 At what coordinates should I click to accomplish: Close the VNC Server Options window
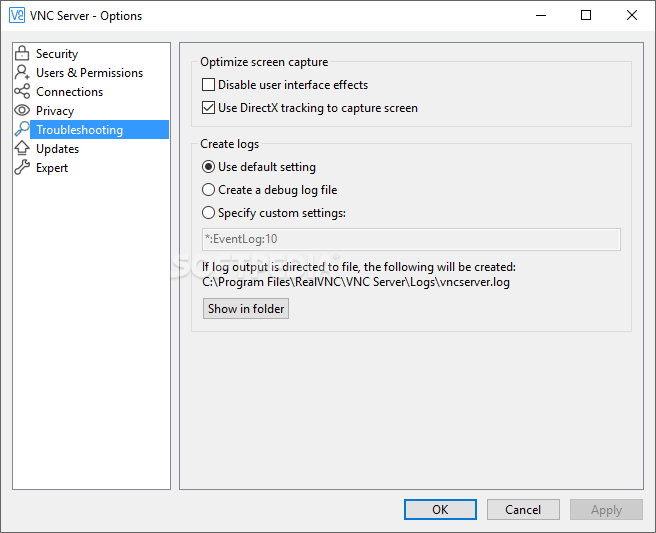(x=632, y=15)
